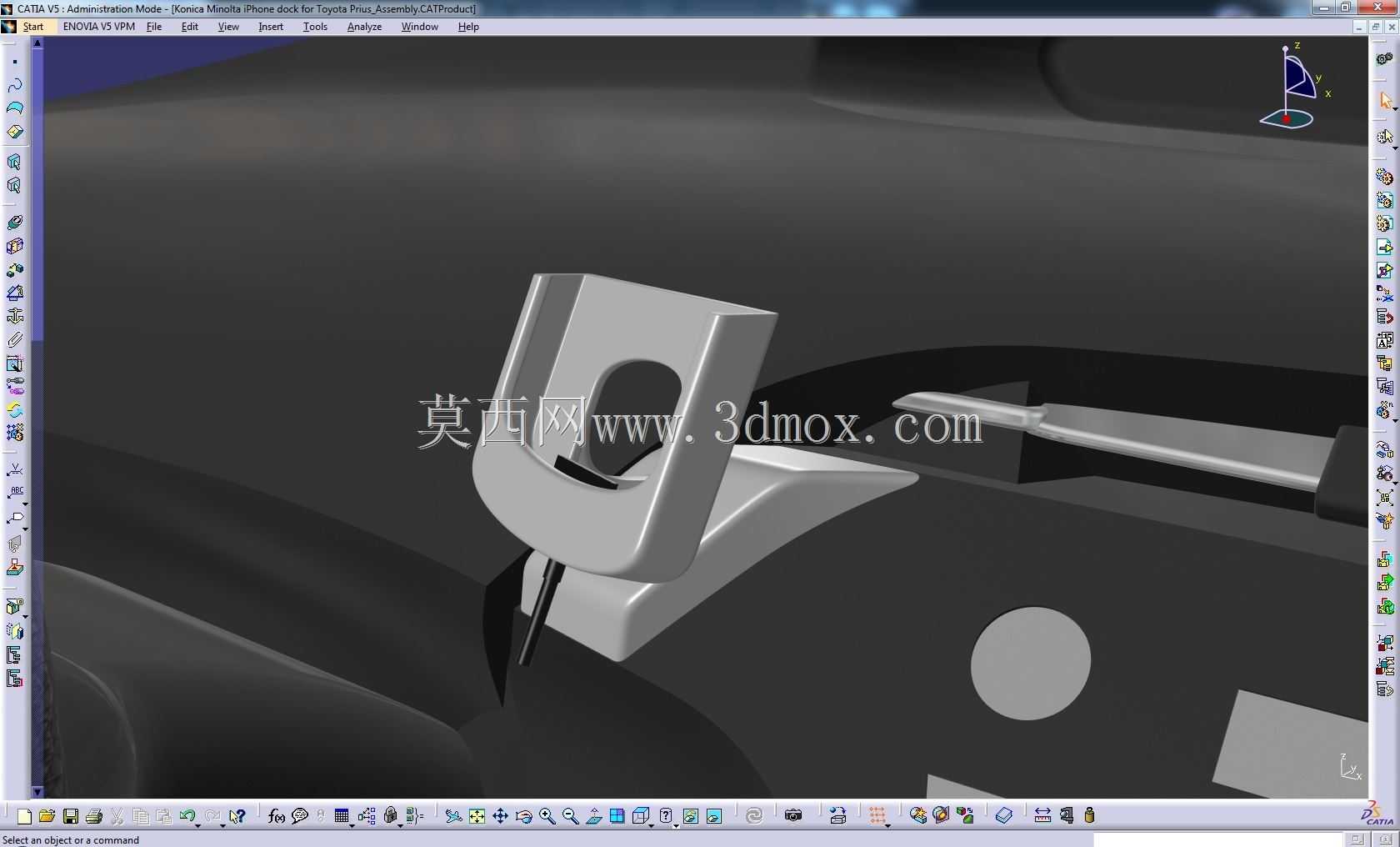Click the Catalog Browser book icon

pos(1004,815)
